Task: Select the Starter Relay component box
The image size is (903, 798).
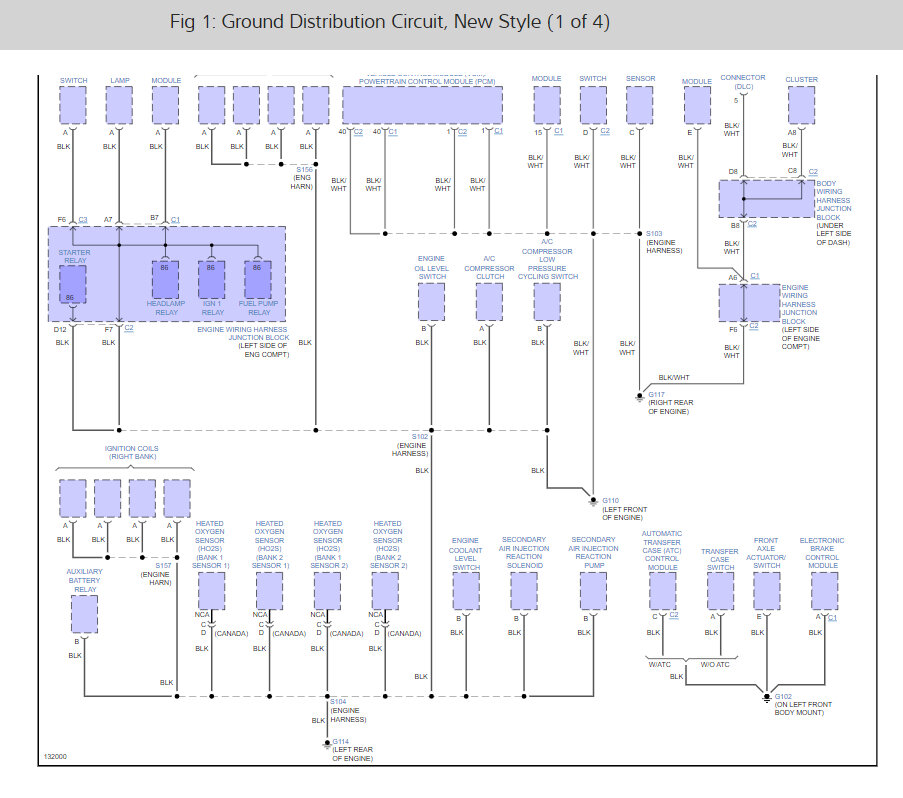Action: coord(73,284)
